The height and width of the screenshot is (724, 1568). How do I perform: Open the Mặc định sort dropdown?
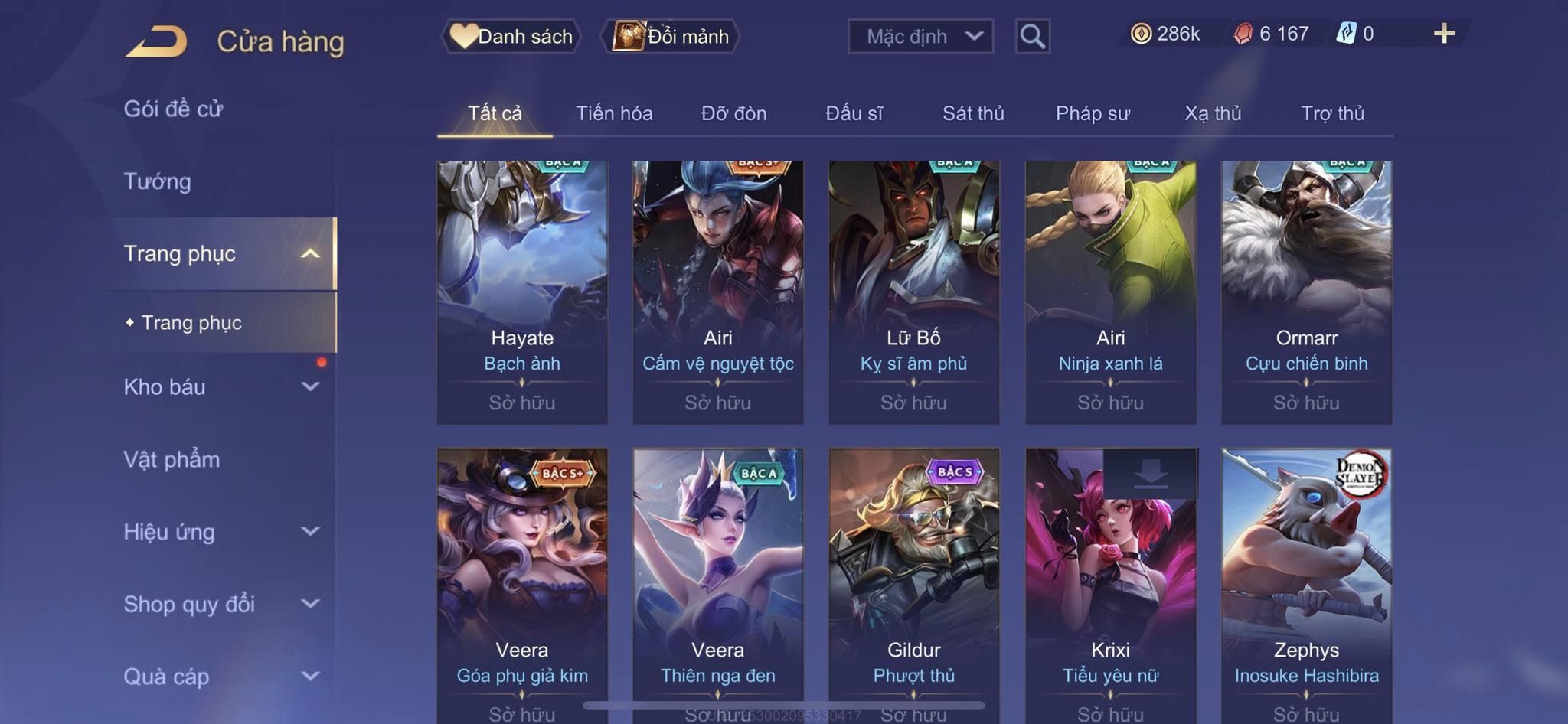920,36
